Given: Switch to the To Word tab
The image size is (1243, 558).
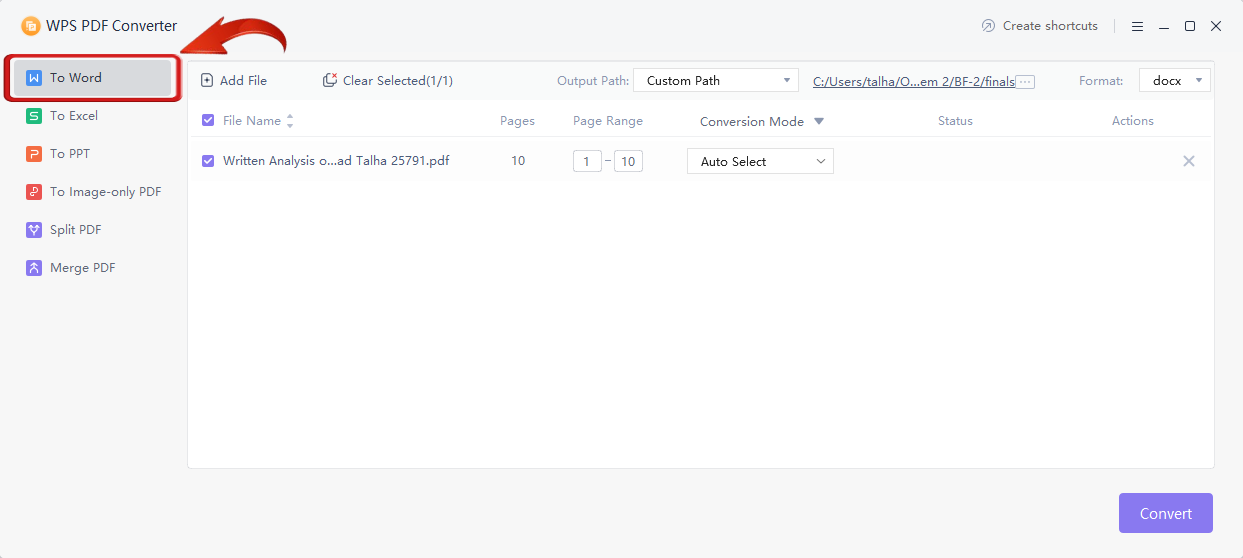Looking at the screenshot, I should click(92, 78).
